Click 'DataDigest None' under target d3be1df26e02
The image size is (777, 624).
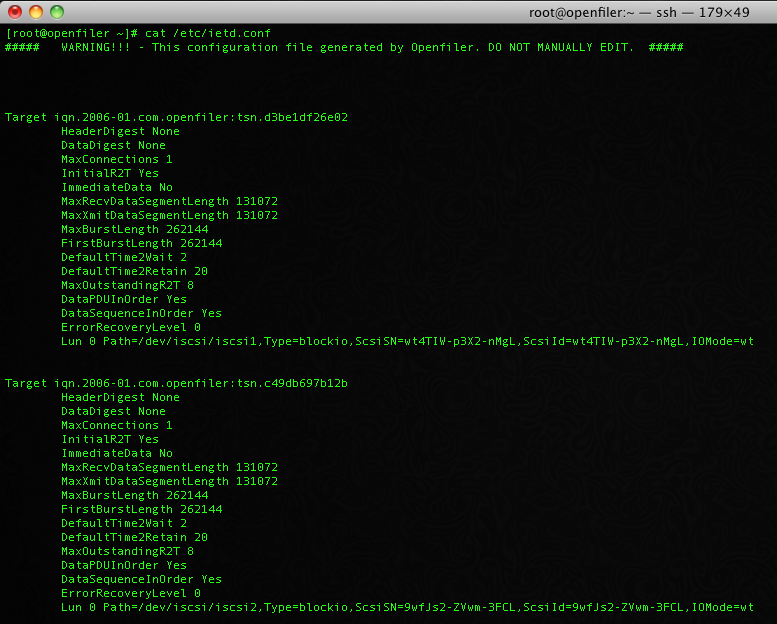(x=113, y=145)
